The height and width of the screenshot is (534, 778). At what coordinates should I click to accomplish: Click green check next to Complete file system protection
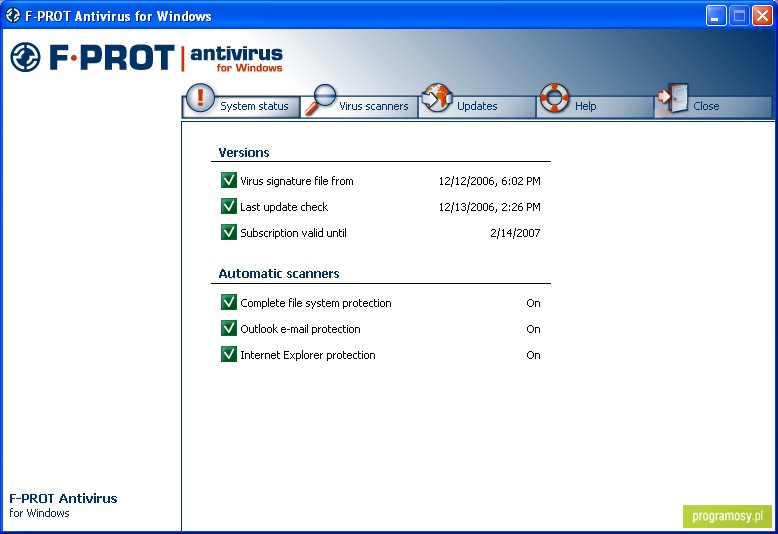(x=229, y=302)
